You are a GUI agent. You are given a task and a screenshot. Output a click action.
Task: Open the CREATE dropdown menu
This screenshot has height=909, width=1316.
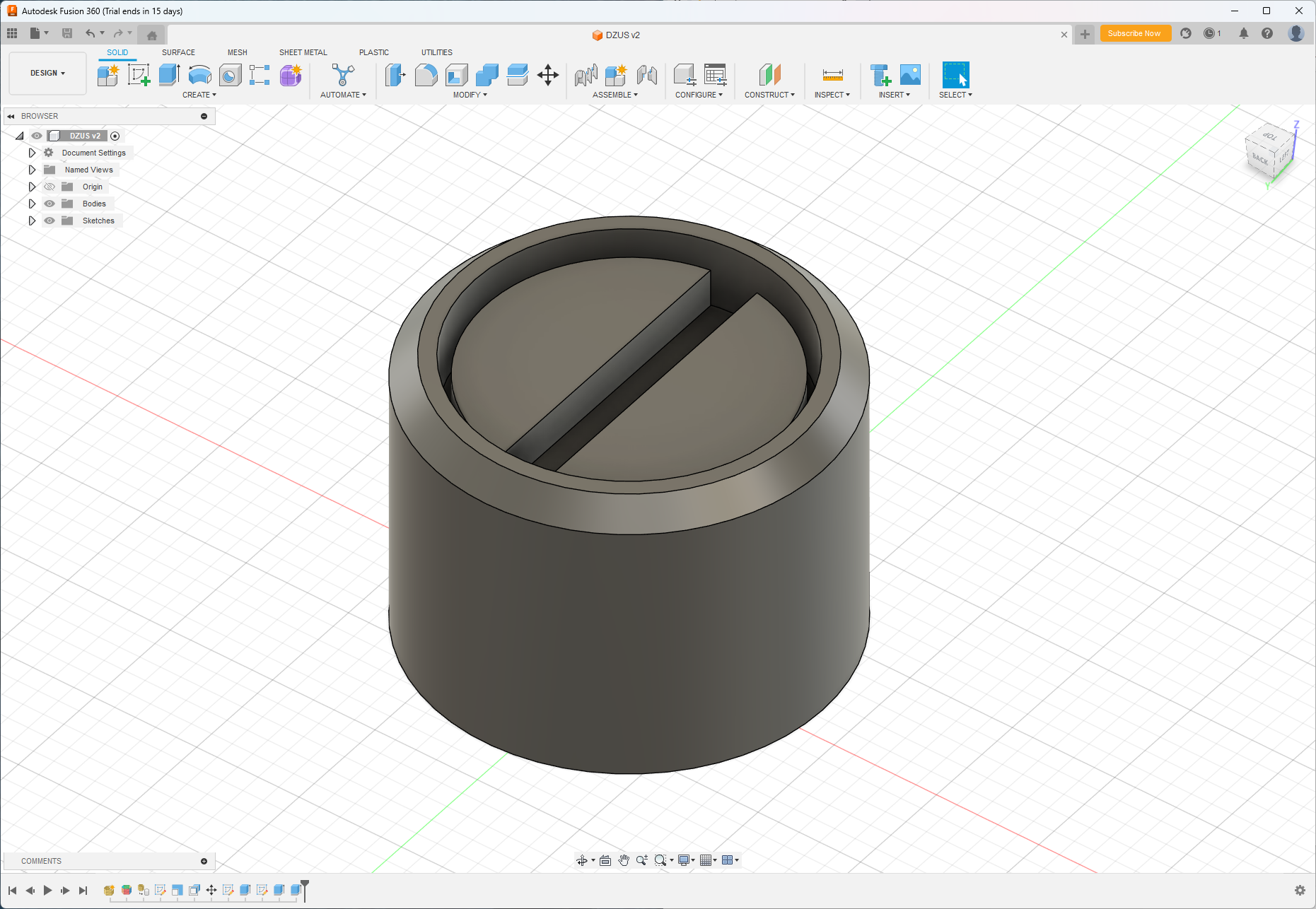199,95
